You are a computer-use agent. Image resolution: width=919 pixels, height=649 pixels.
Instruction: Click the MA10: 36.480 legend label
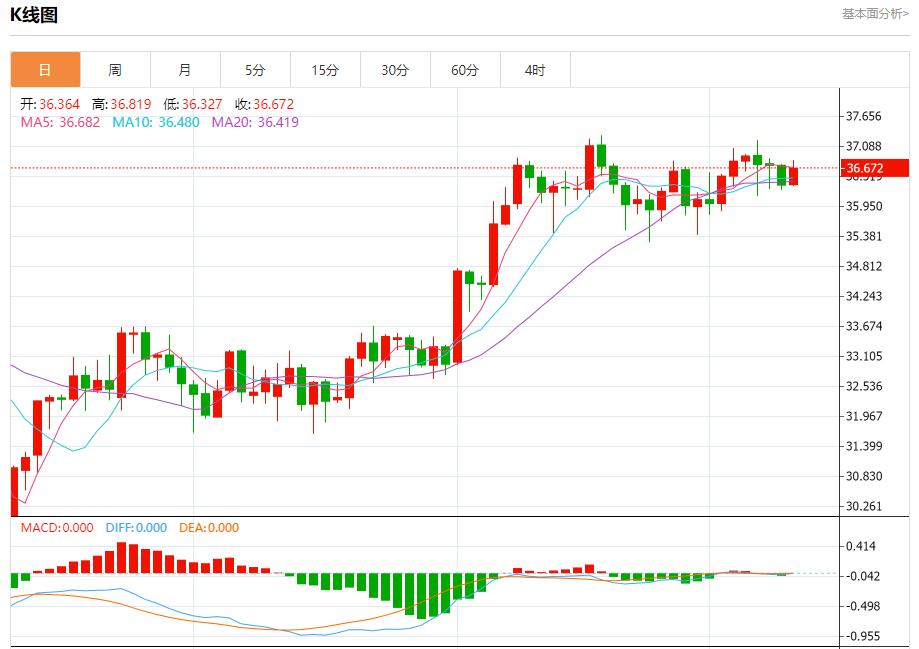click(x=155, y=122)
